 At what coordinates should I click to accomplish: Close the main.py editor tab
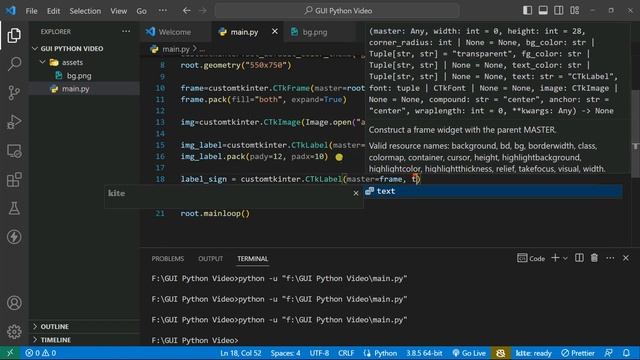(x=275, y=31)
